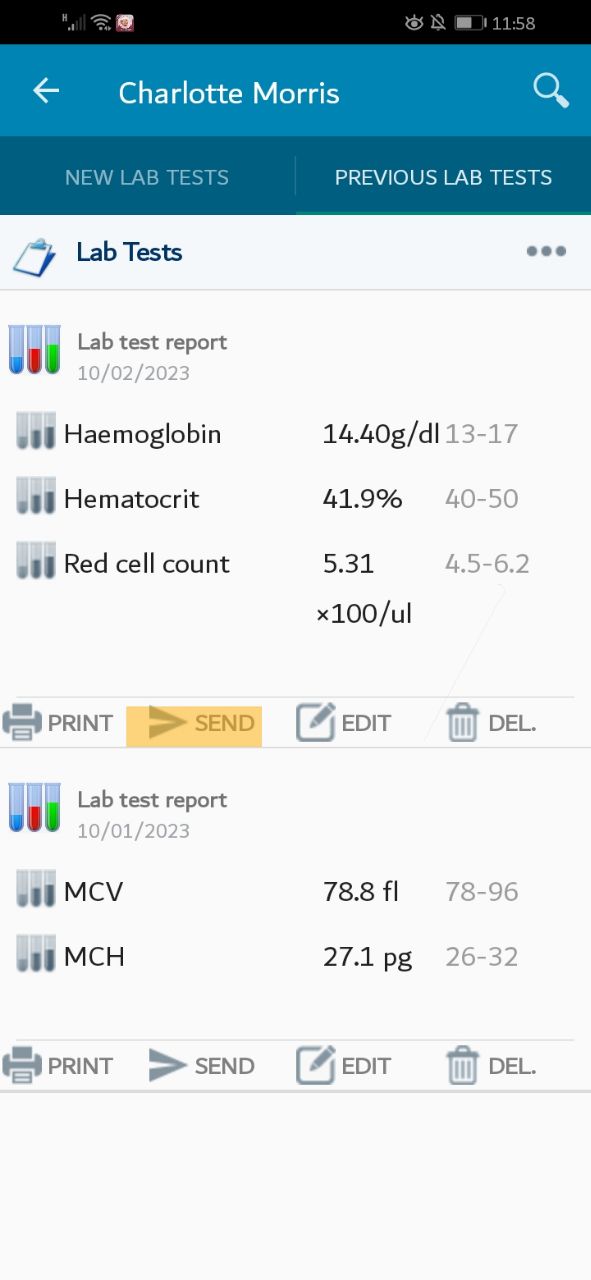Tap the back arrow icon
Image resolution: width=591 pixels, height=1280 pixels.
pos(46,91)
